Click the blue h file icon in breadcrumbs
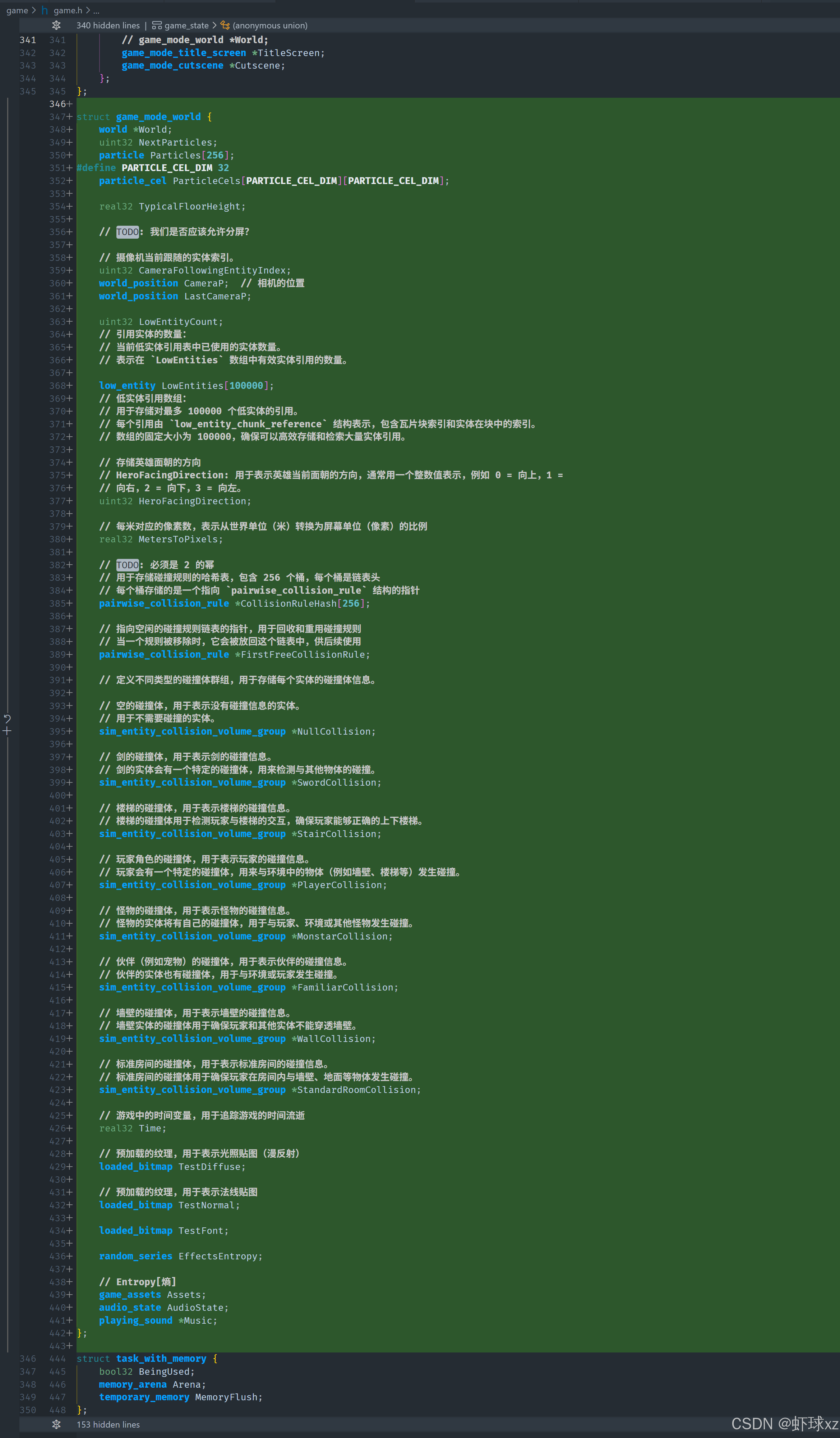The height and width of the screenshot is (1438, 840). pos(45,10)
